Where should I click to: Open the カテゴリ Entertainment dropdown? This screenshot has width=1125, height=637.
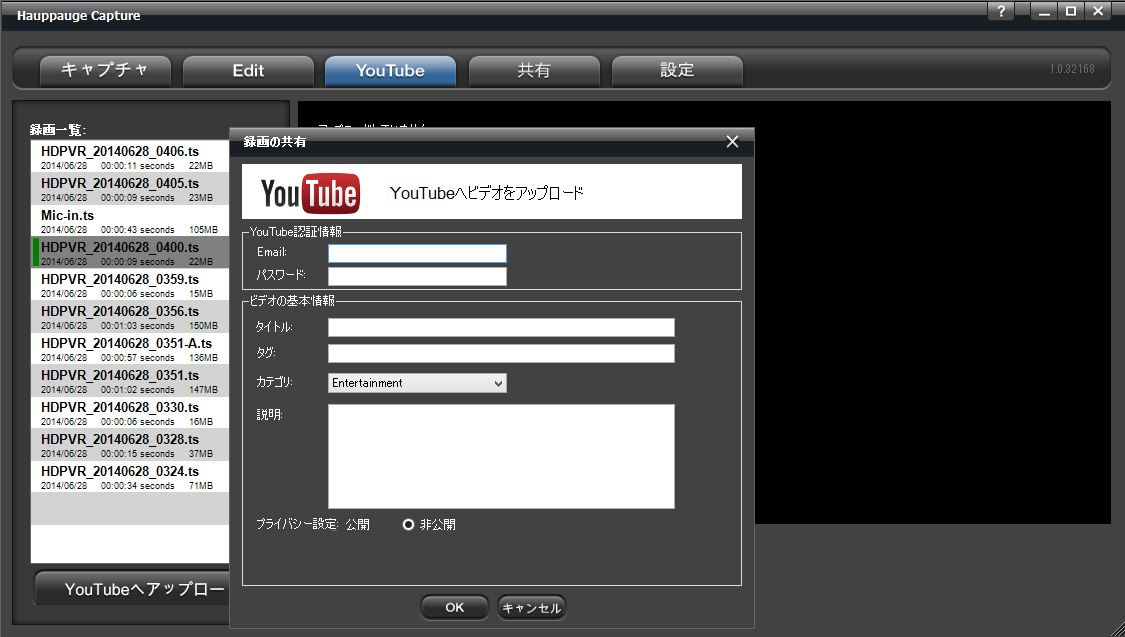pos(417,383)
